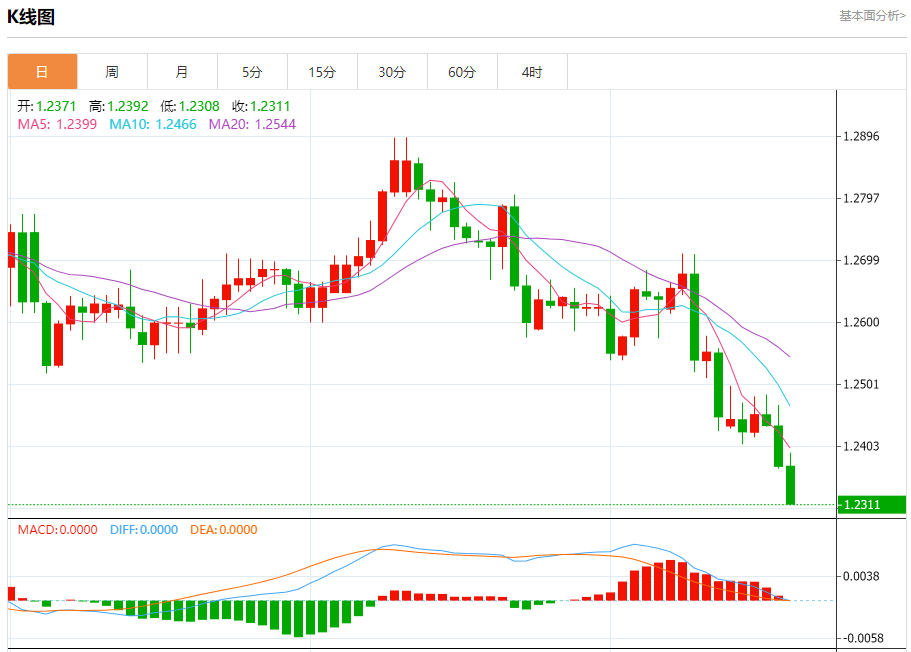The width and height of the screenshot is (911, 652).
Task: Open the 60分 chart tab
Action: click(462, 72)
